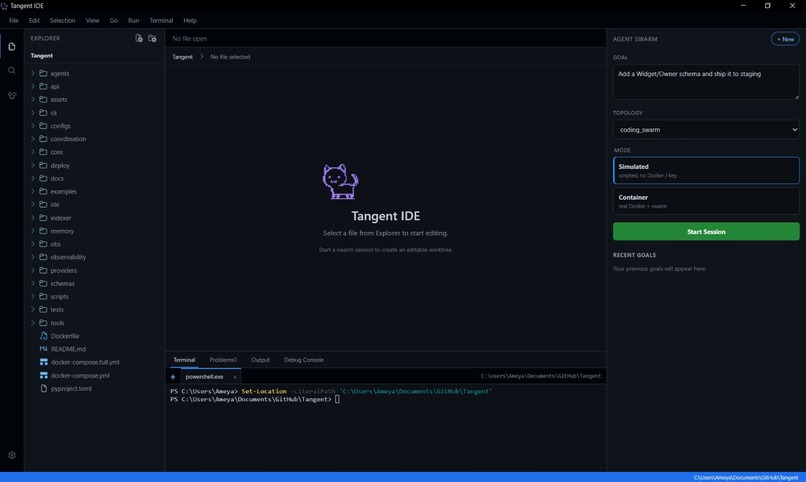The image size is (806, 482).
Task: Click the Start Session button
Action: (x=706, y=232)
